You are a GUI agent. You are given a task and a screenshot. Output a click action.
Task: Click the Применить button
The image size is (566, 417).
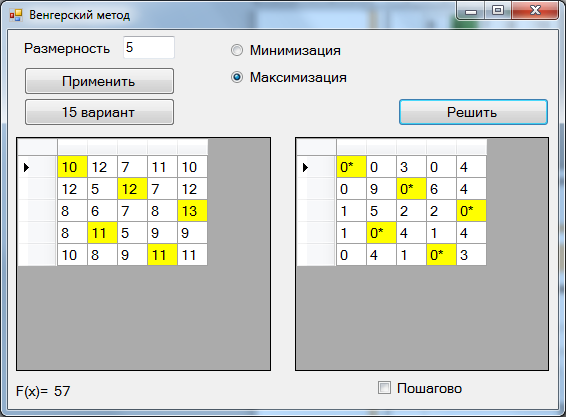click(x=99, y=81)
